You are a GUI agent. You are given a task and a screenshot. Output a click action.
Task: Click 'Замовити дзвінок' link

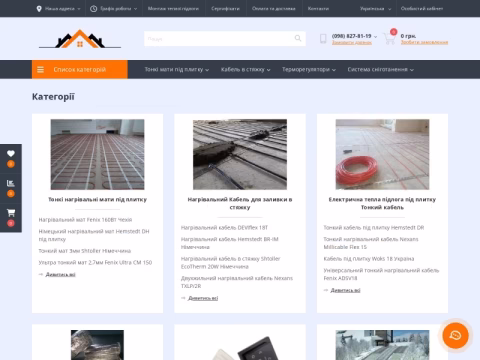(x=352, y=43)
